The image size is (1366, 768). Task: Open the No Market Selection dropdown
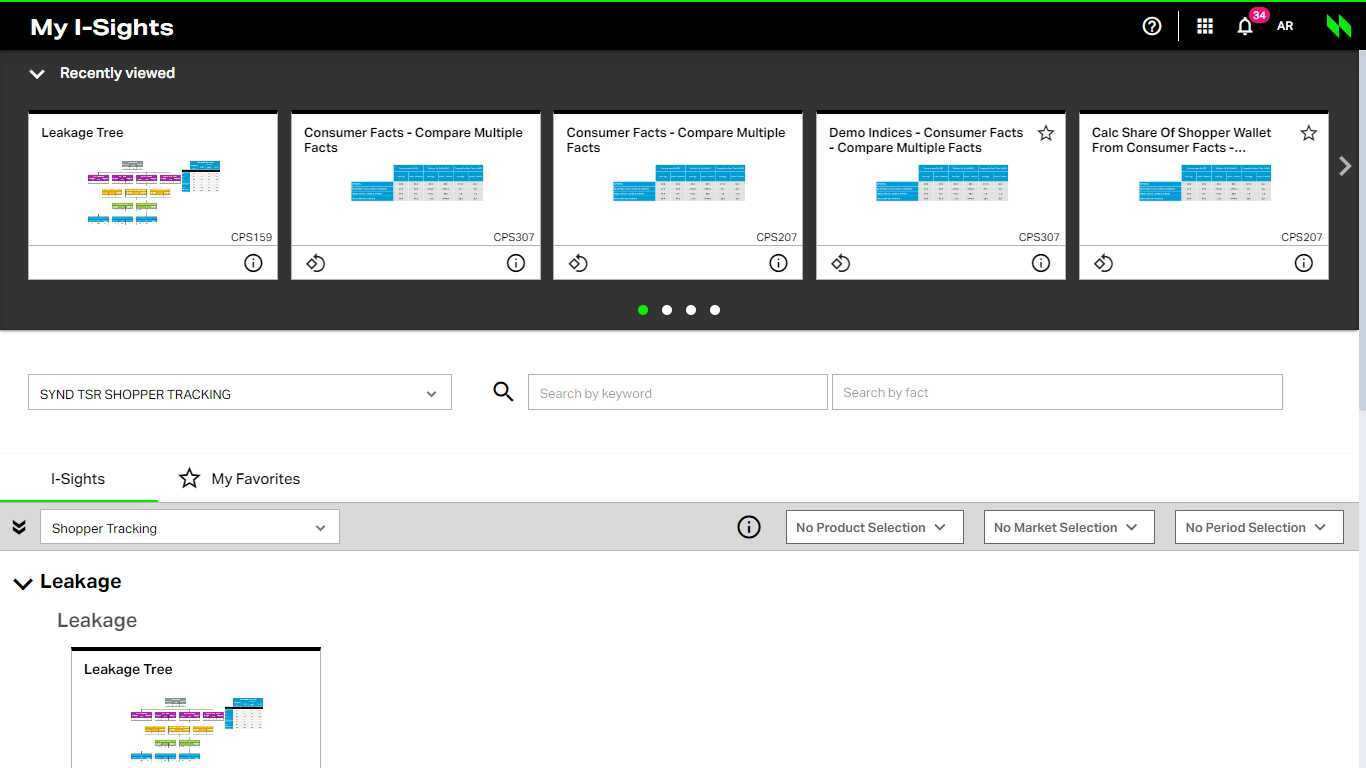[x=1067, y=527]
